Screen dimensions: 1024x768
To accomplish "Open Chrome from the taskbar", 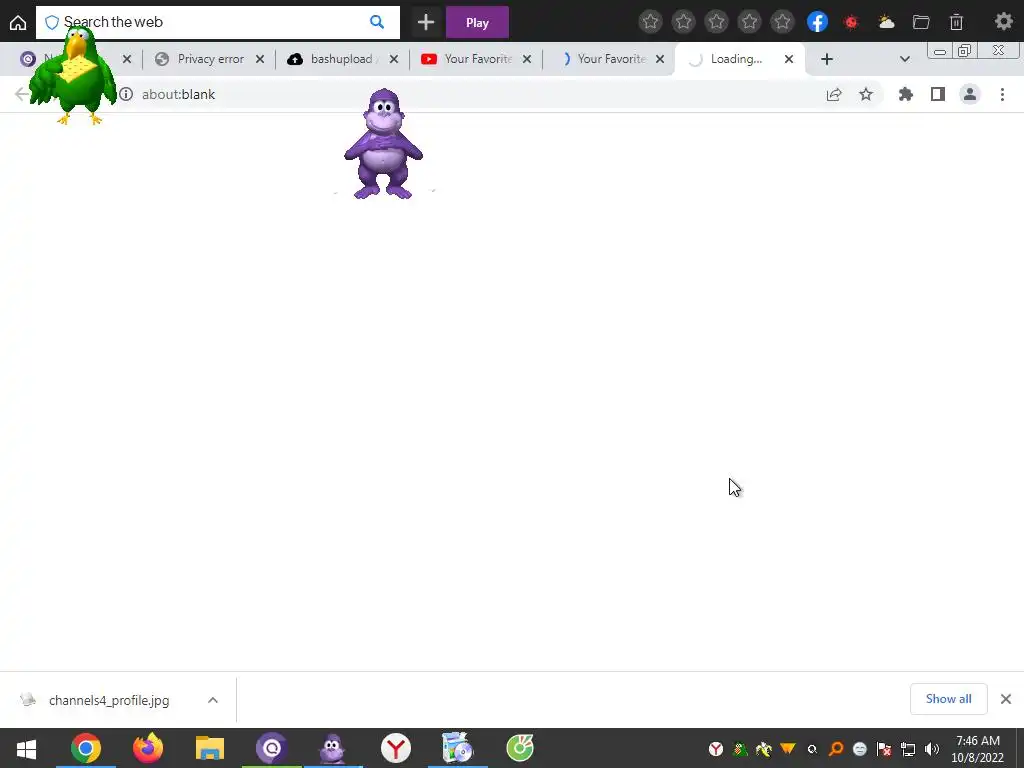I will pos(86,748).
